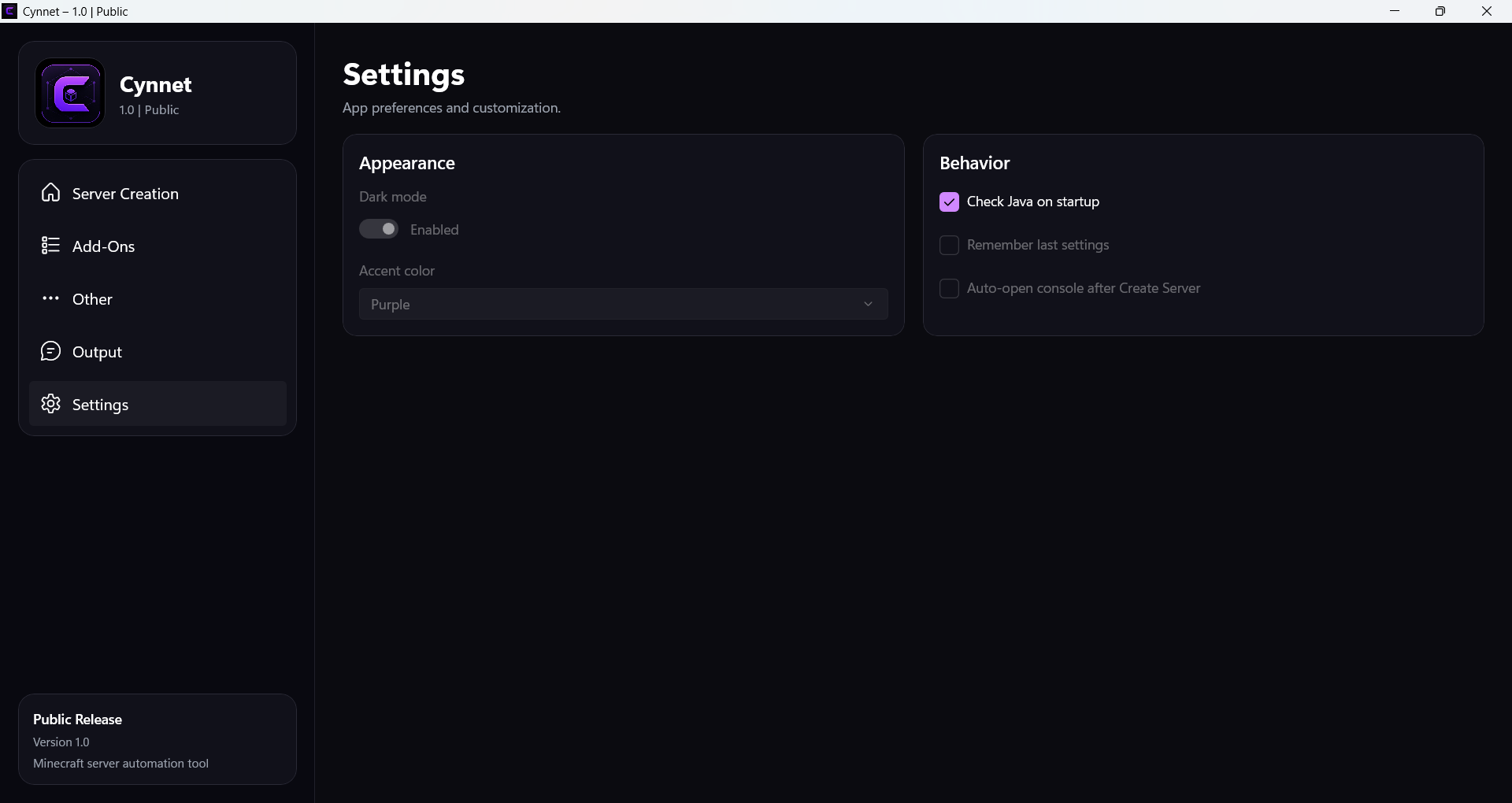
Task: Open the Accent color Purple dropdown
Action: 624,304
